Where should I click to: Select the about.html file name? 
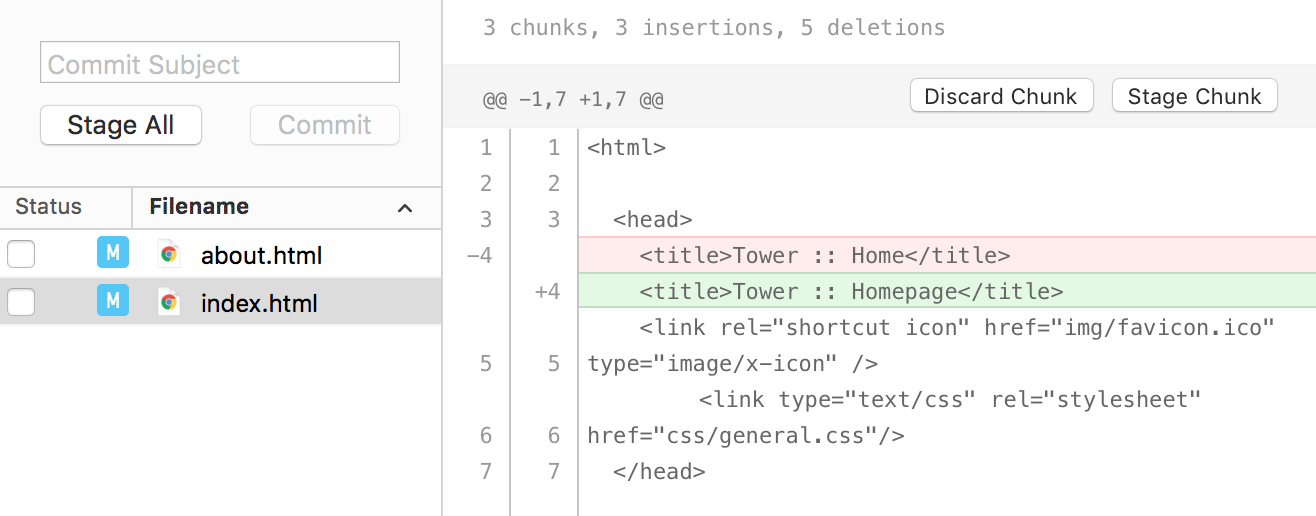coord(261,255)
